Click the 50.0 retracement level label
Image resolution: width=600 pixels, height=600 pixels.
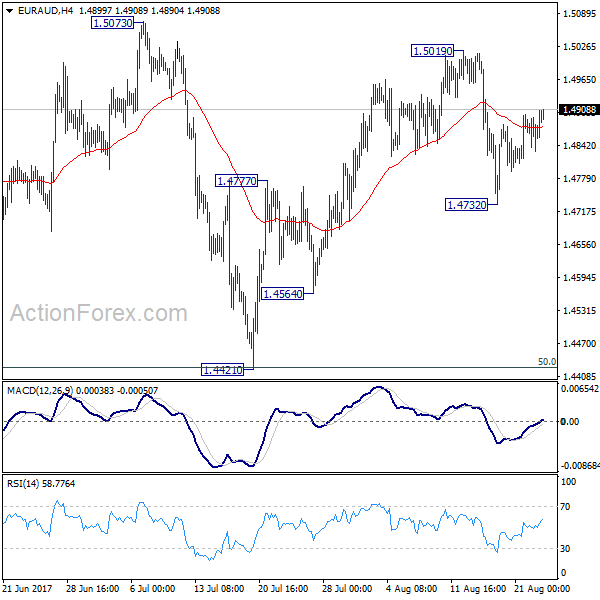[x=546, y=362]
